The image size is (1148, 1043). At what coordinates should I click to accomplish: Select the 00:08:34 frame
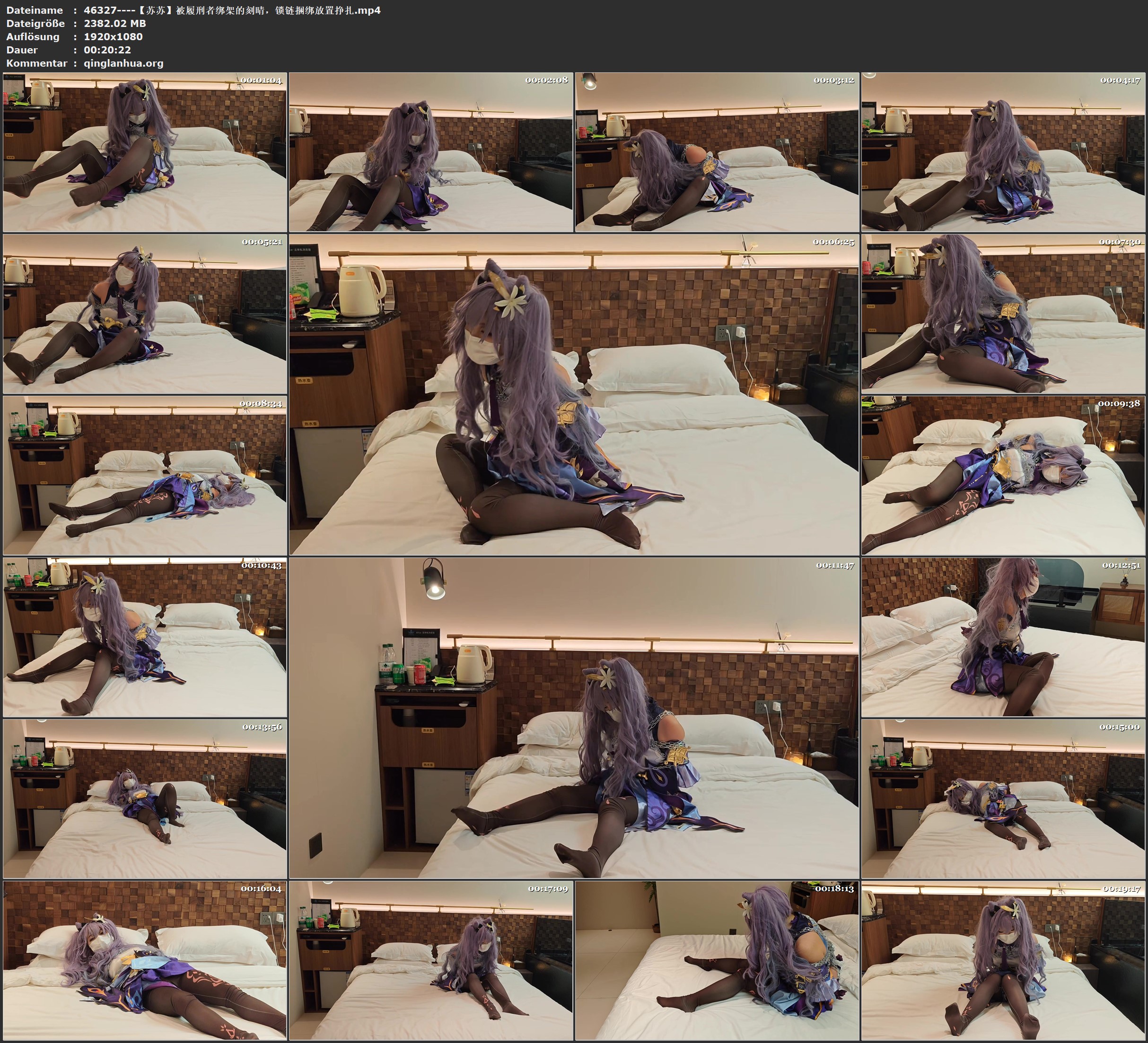[x=145, y=475]
